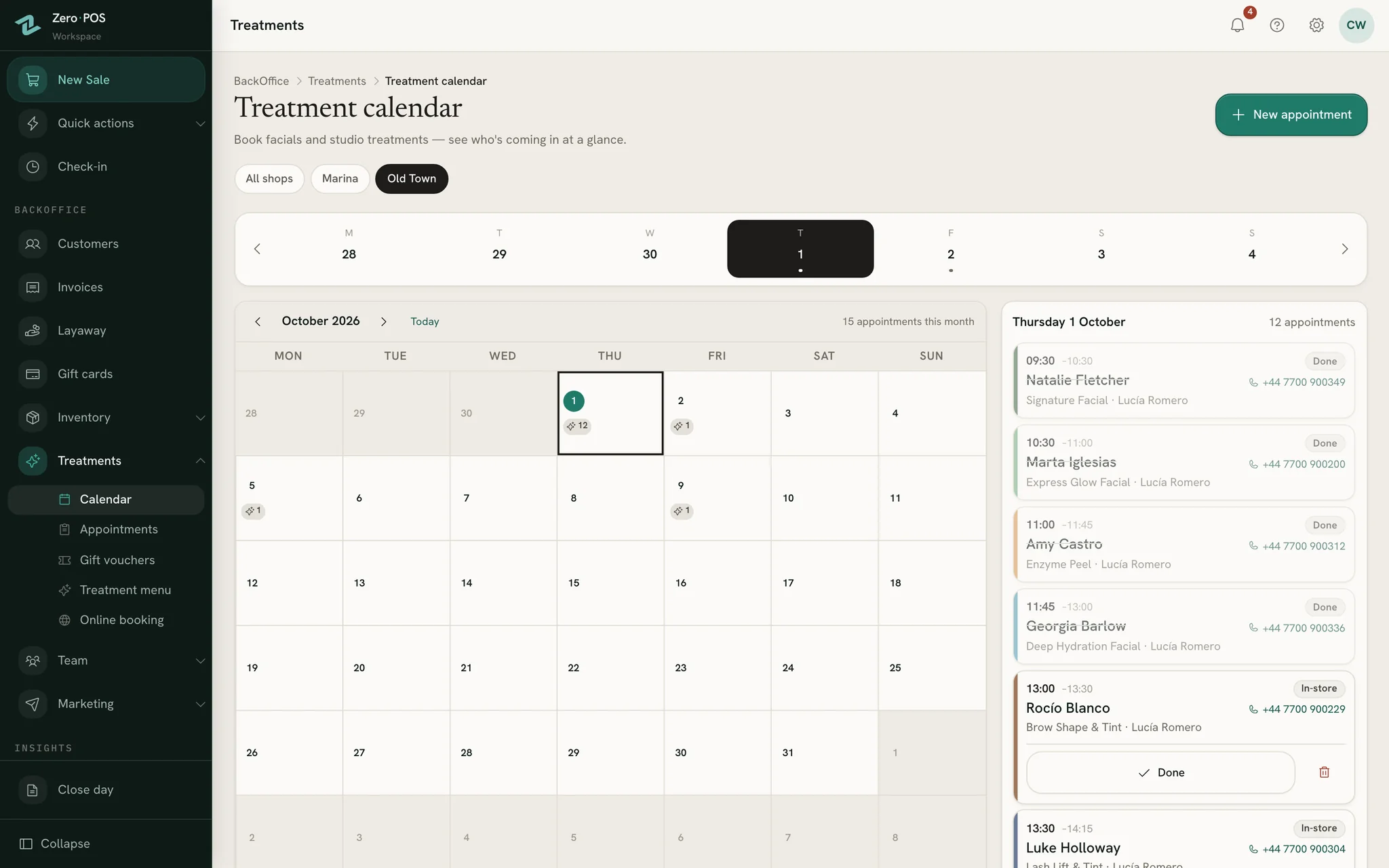Open Layaway in sidebar

click(x=106, y=330)
